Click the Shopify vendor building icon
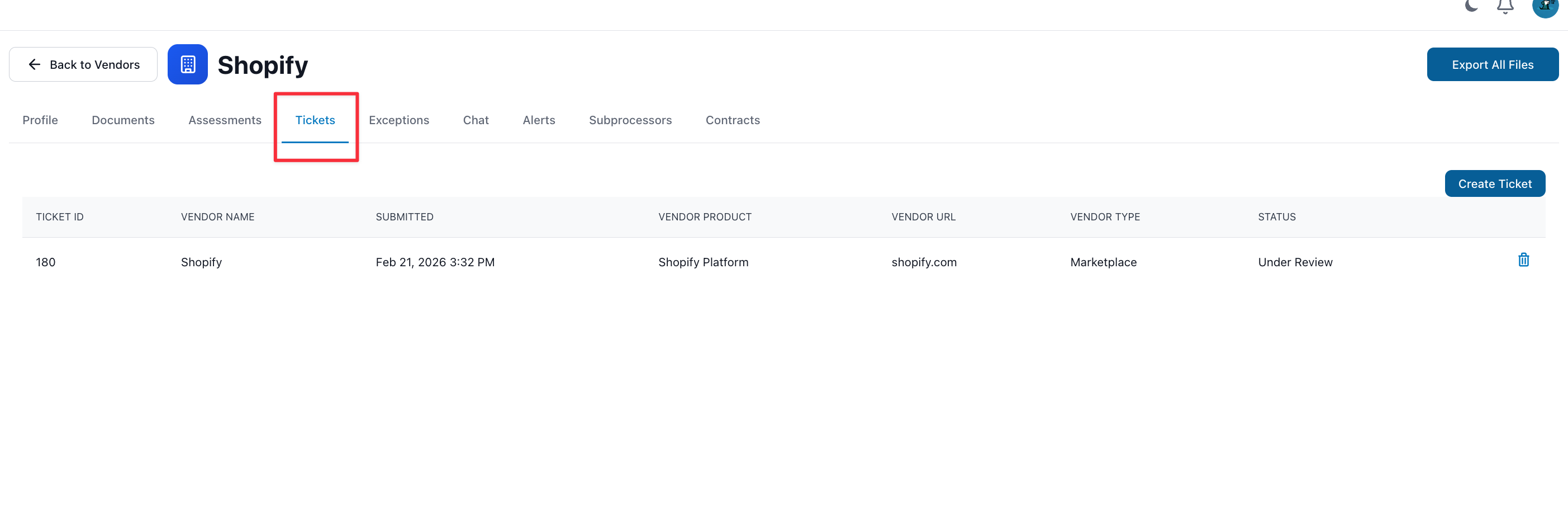Viewport: 1568px width, 509px height. (188, 65)
